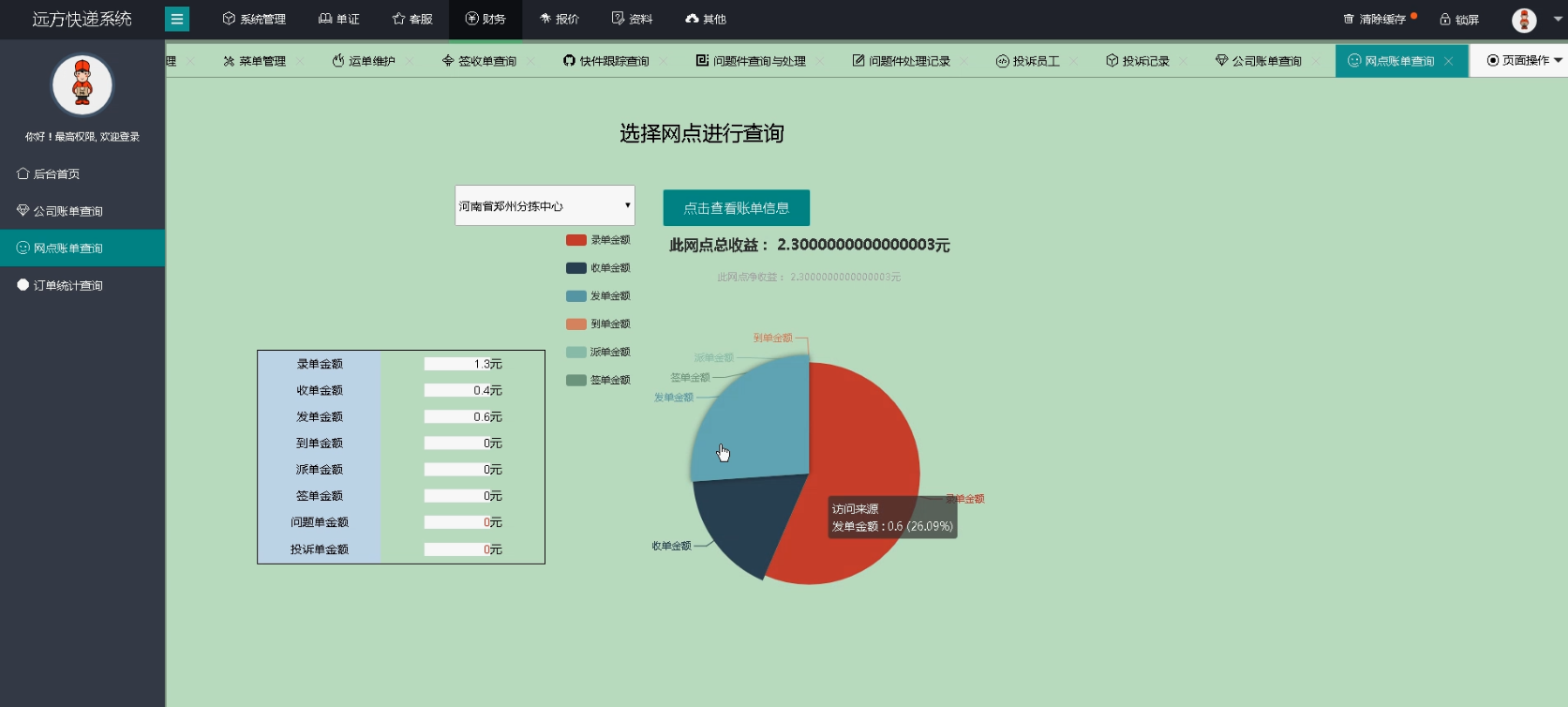The image size is (1568, 707).
Task: Click the 到单金额 label beside the pie
Action: coord(773,338)
